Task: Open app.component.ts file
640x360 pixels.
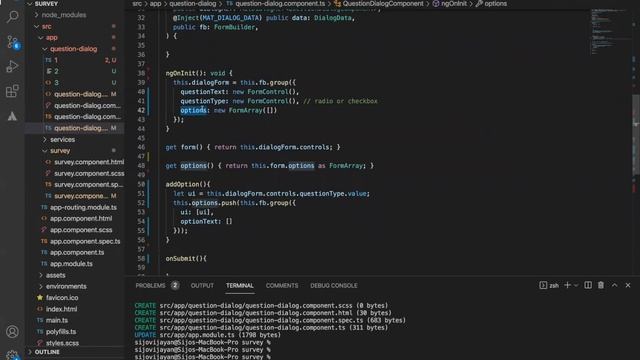Action: click(x=76, y=252)
